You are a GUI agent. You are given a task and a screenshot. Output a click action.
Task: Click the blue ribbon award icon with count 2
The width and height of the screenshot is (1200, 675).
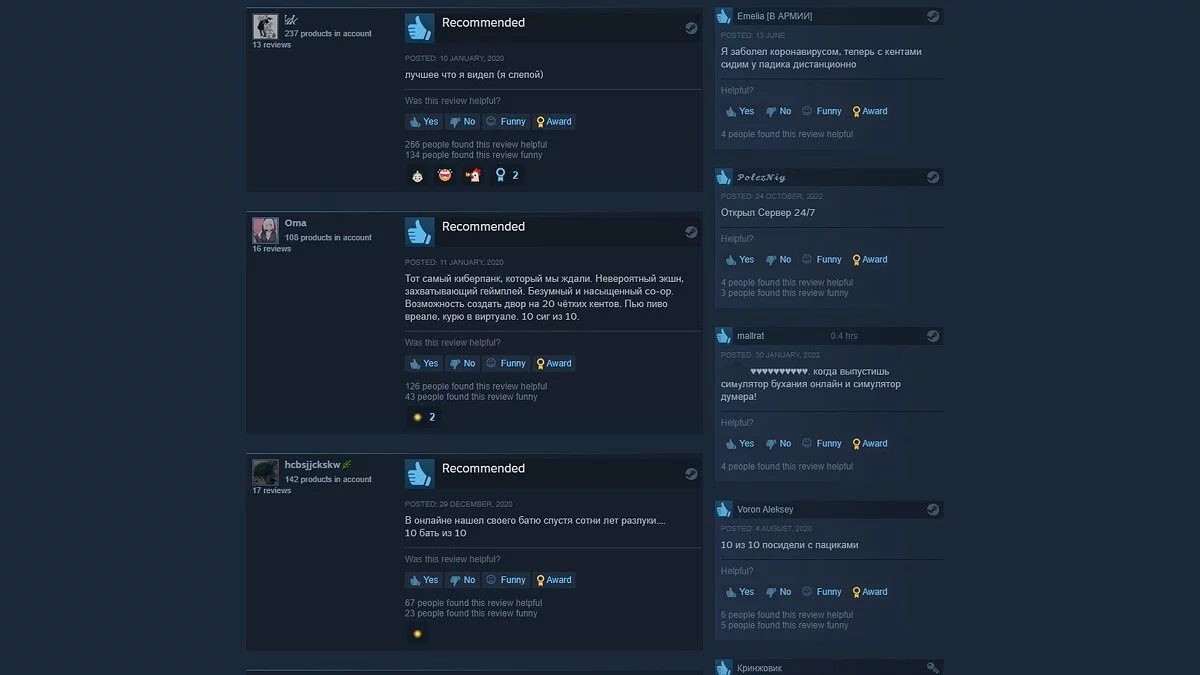pos(501,175)
